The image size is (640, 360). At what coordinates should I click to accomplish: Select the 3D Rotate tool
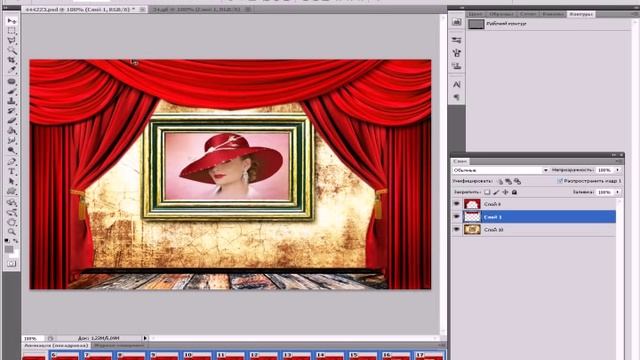12,202
